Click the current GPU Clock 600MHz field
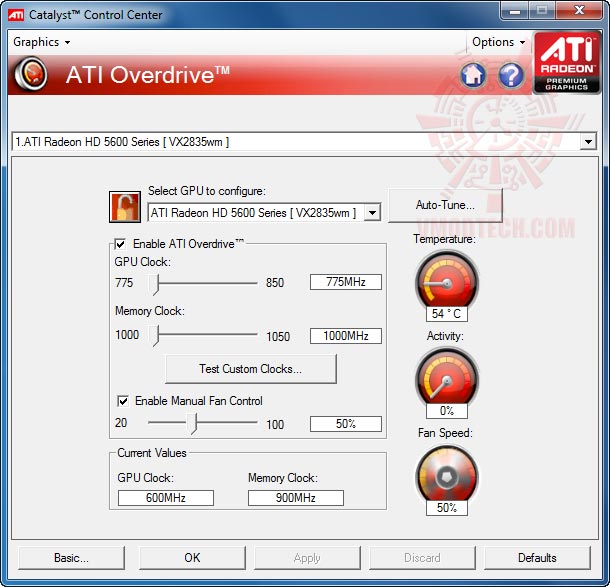This screenshot has width=610, height=587. [166, 498]
